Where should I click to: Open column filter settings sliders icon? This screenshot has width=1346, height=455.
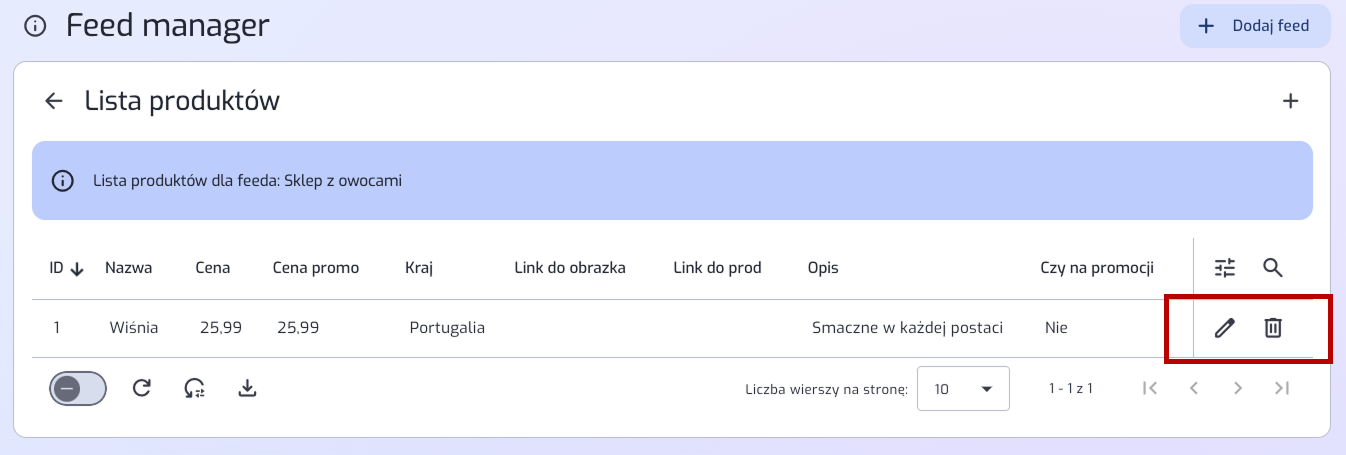tap(1225, 267)
